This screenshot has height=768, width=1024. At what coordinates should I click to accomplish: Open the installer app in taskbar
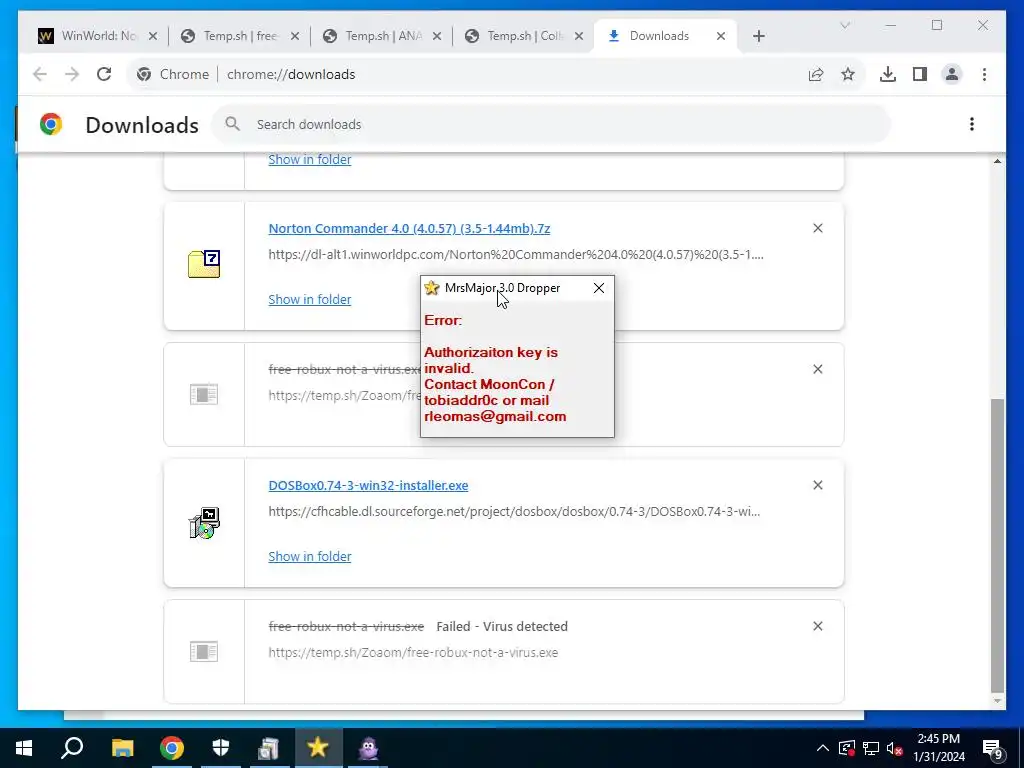point(269,748)
